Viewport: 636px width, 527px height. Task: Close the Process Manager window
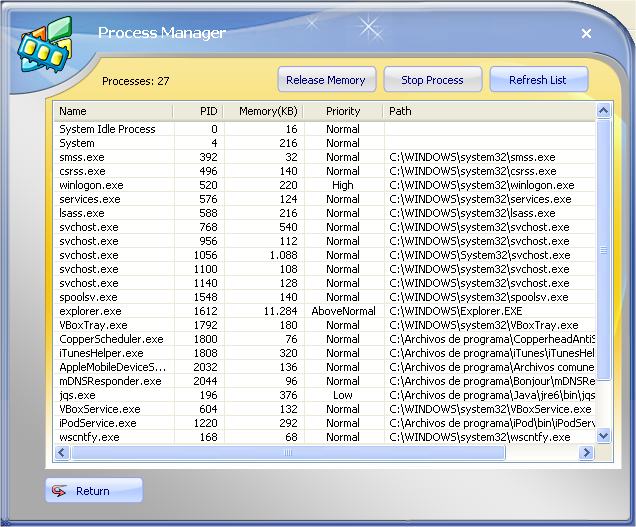coord(586,33)
